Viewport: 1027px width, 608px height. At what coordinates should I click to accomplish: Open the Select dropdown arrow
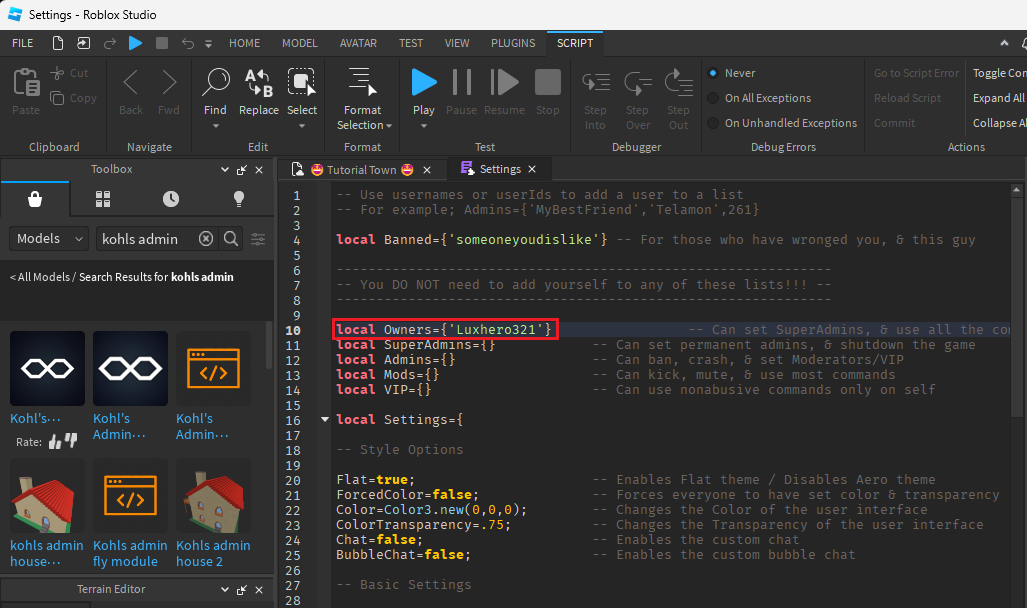[x=302, y=126]
